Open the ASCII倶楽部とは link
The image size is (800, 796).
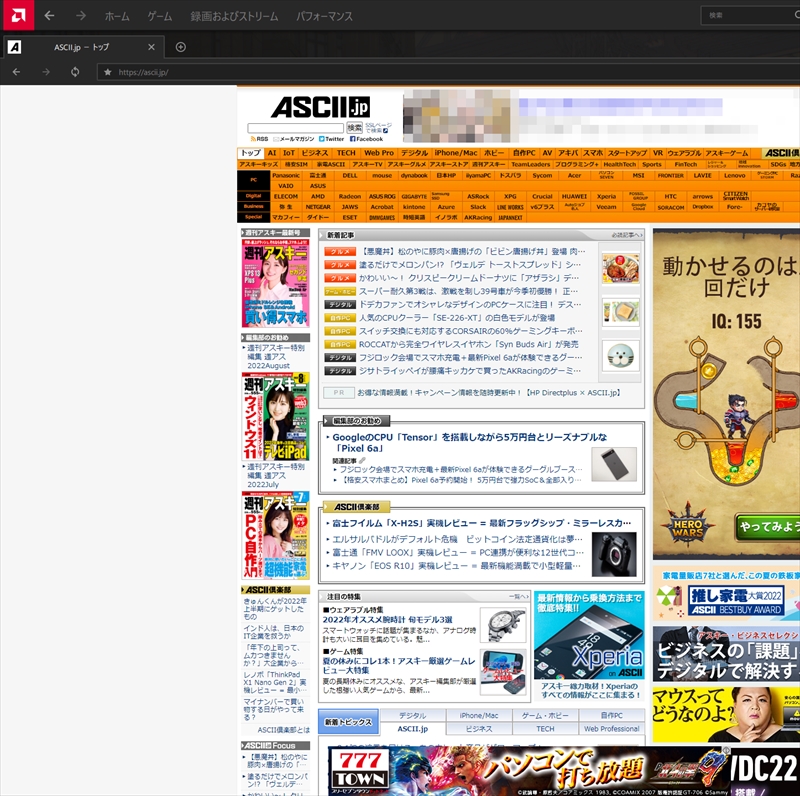283,730
